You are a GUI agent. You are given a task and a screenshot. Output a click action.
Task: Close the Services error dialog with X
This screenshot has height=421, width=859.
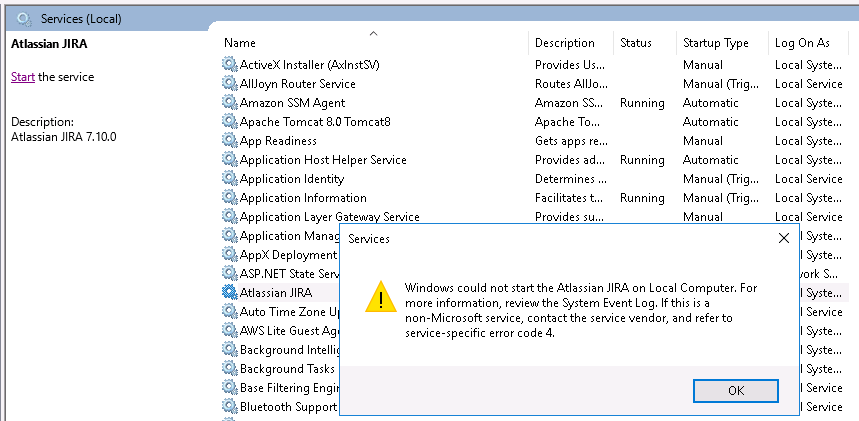[x=784, y=238]
